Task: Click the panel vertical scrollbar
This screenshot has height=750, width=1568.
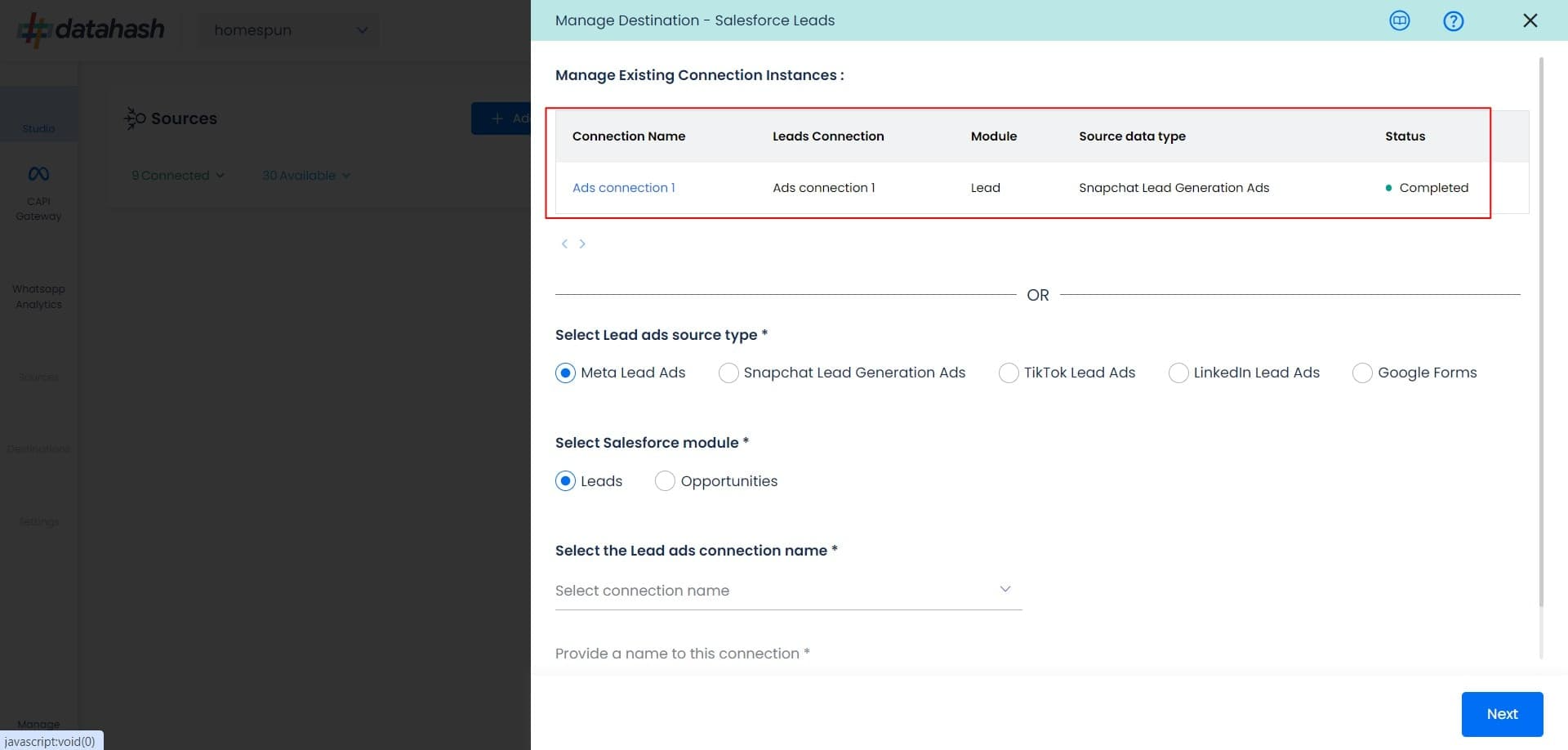Action: click(x=1541, y=331)
